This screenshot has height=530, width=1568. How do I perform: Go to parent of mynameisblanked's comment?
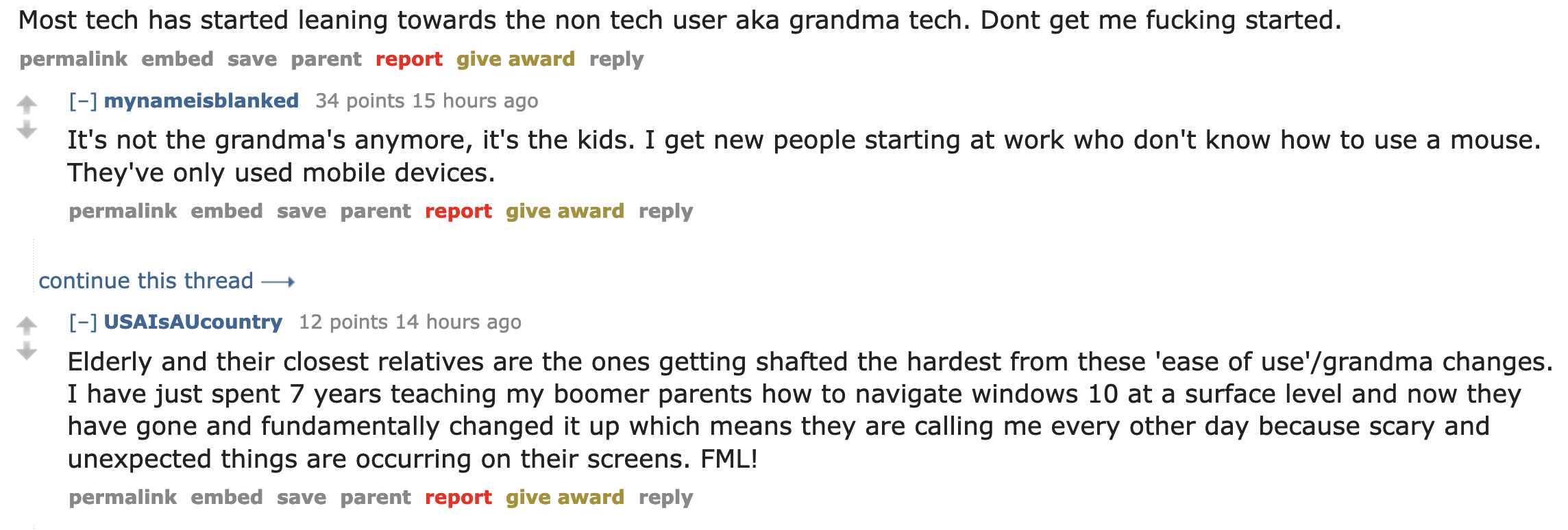[x=376, y=212]
